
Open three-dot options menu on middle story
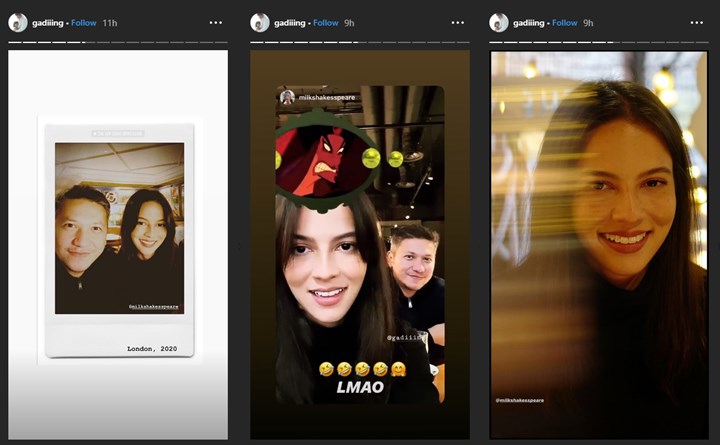pos(457,22)
